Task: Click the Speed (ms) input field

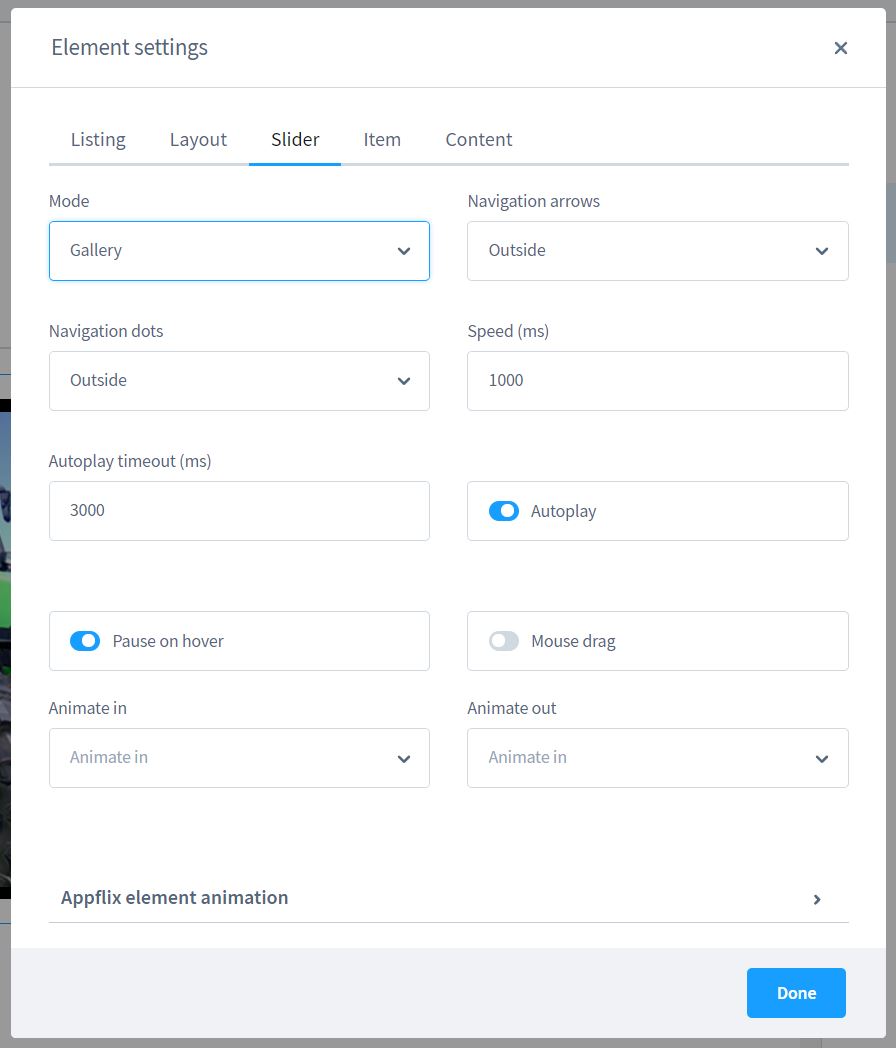Action: click(657, 381)
